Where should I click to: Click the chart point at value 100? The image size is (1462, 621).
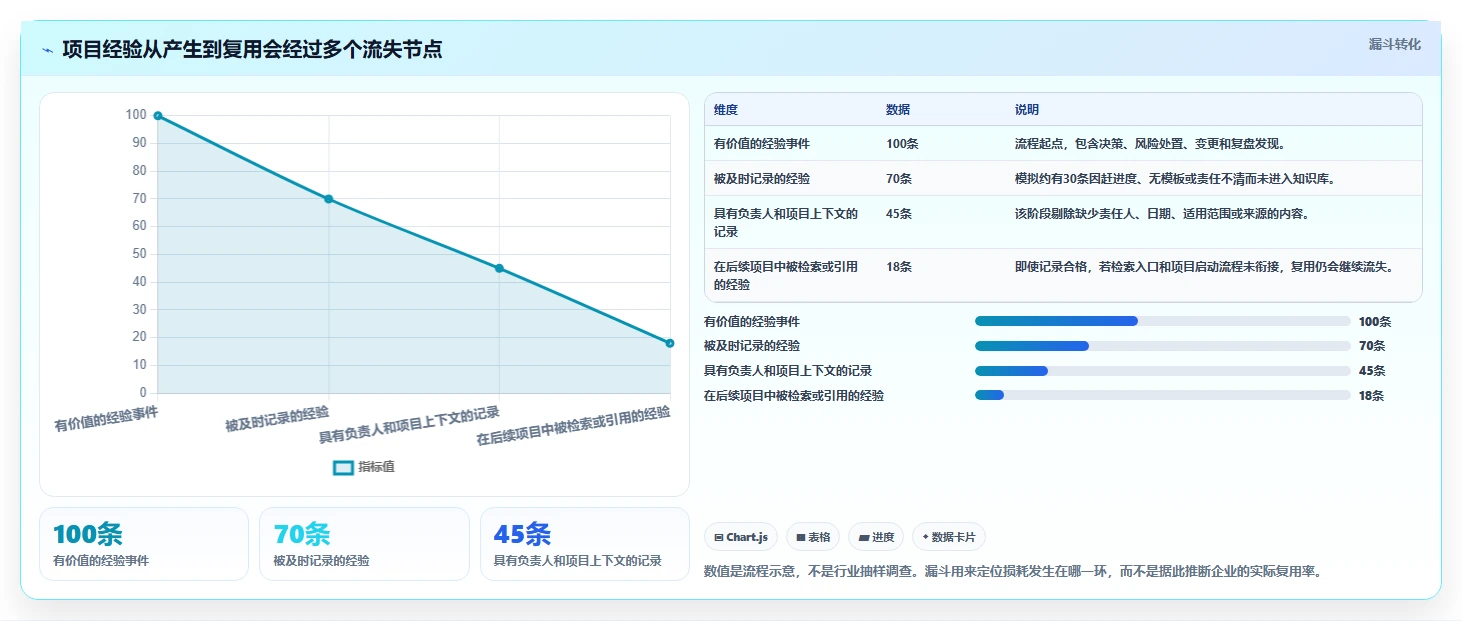point(158,116)
